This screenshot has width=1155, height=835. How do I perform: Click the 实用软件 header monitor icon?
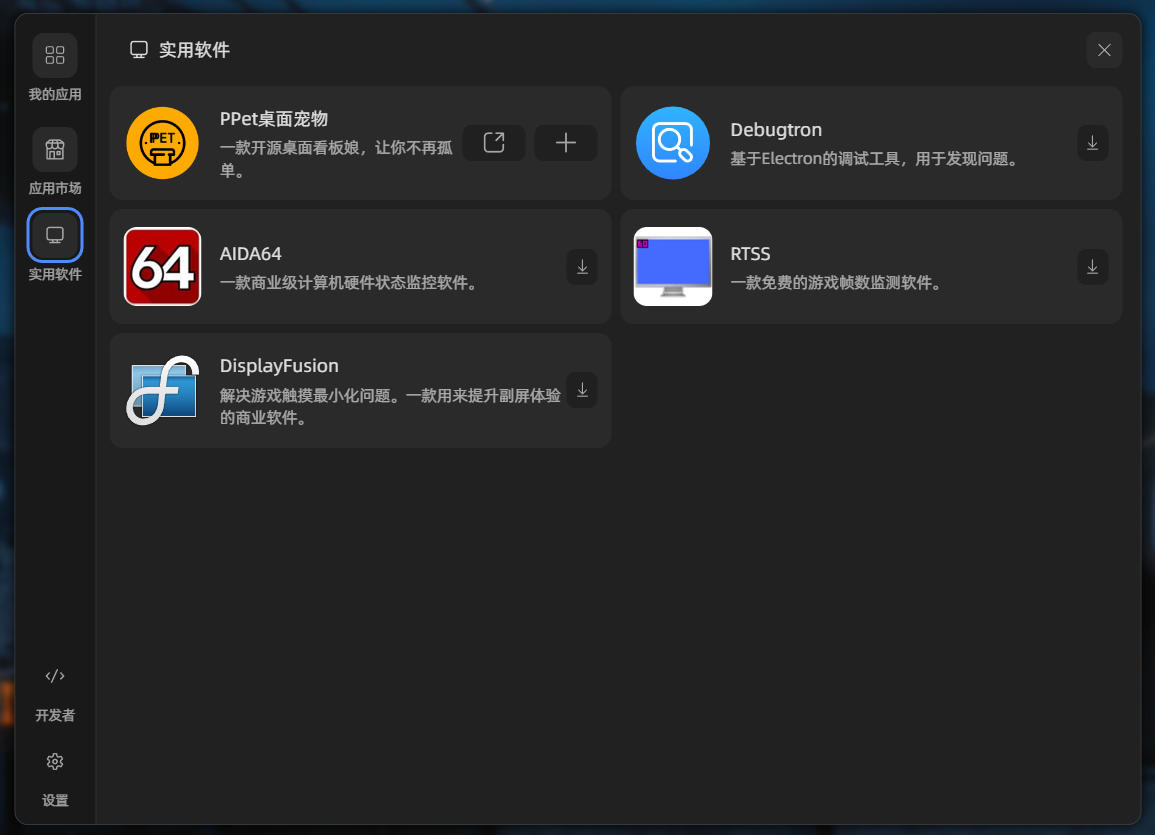[x=138, y=48]
